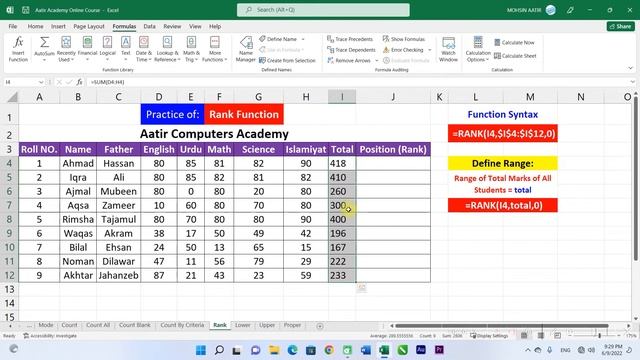640x360 pixels.
Task: Open Calculation Options dropdown
Action: [x=478, y=49]
